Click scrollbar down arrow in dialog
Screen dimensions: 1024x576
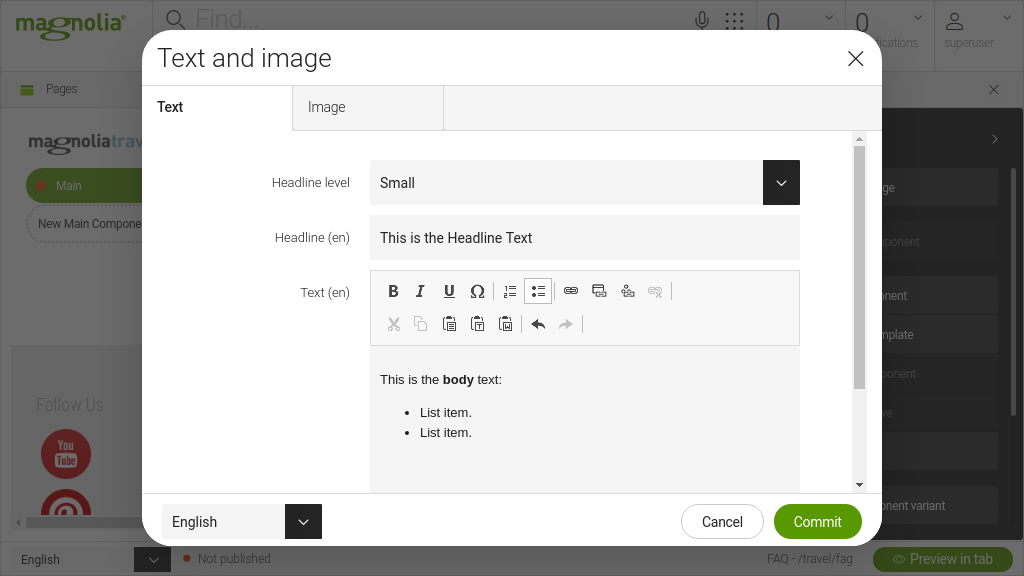[859, 485]
